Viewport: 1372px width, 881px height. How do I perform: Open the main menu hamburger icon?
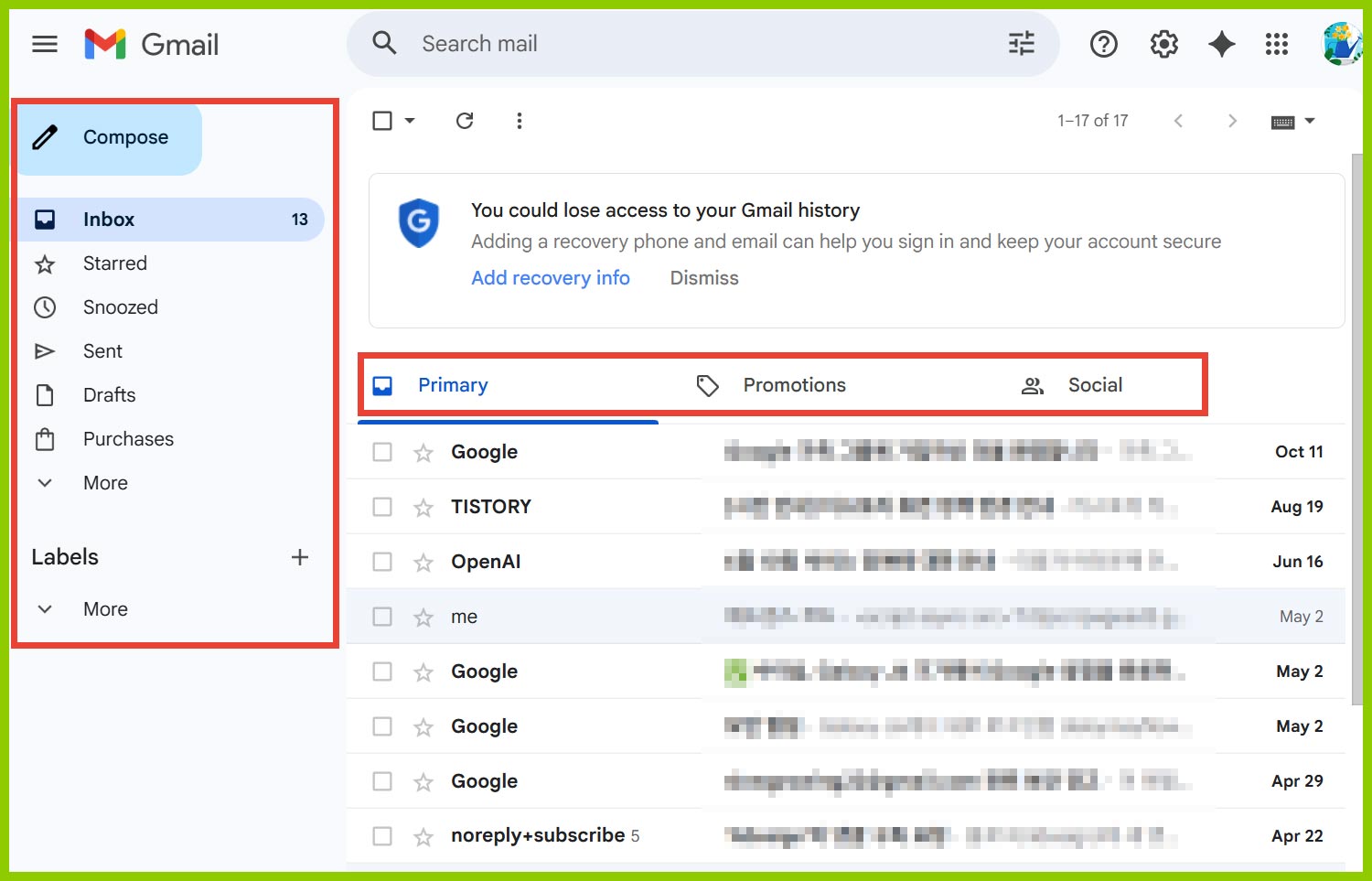44,44
